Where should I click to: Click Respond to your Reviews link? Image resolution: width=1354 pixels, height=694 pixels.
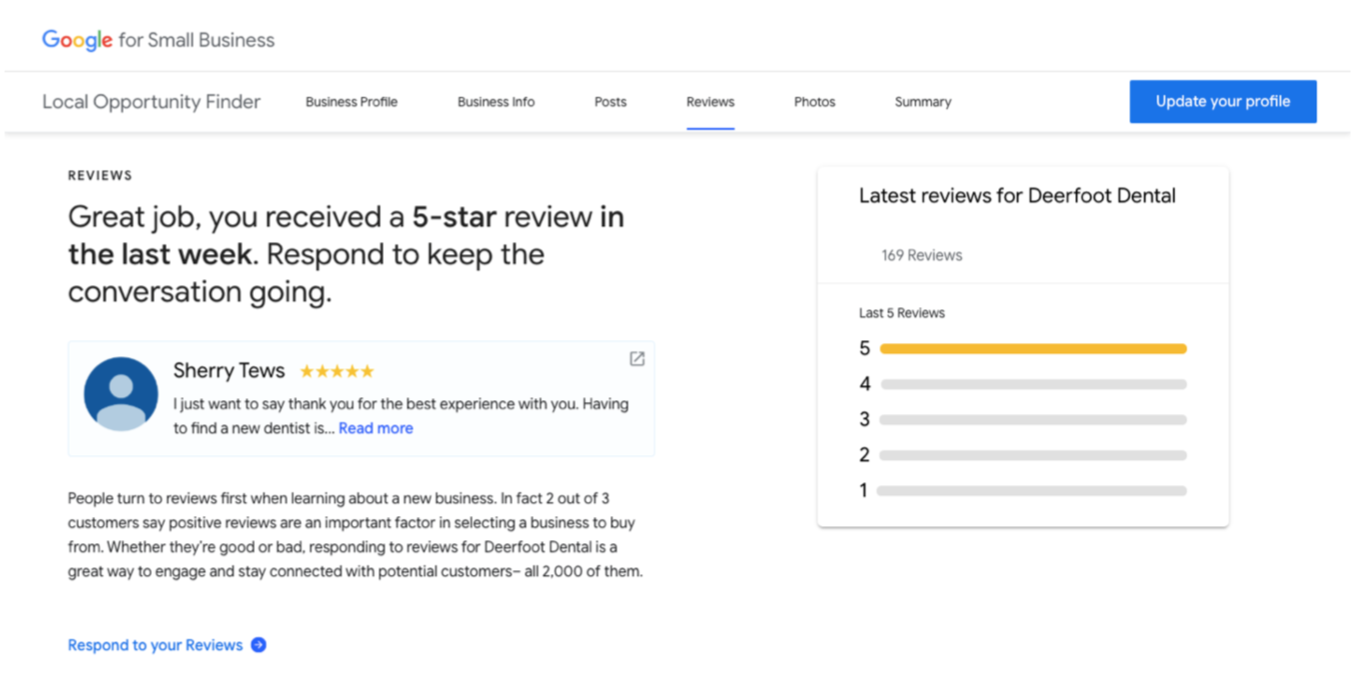click(155, 645)
